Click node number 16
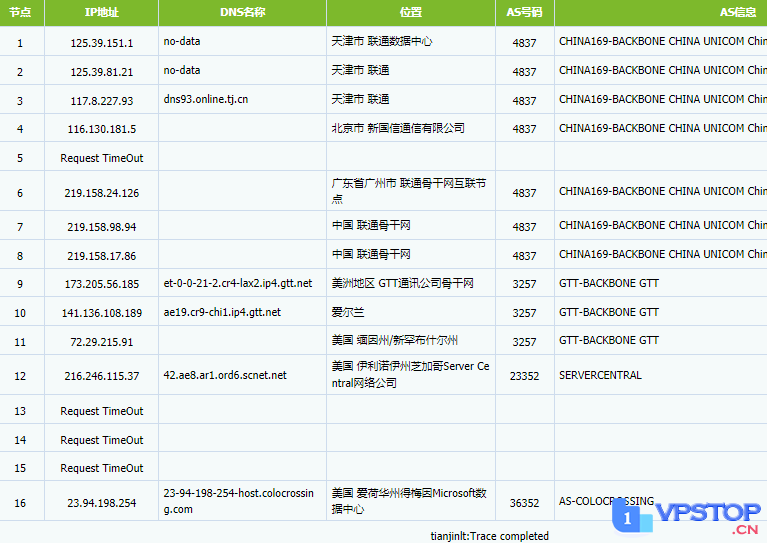 [x=20, y=503]
